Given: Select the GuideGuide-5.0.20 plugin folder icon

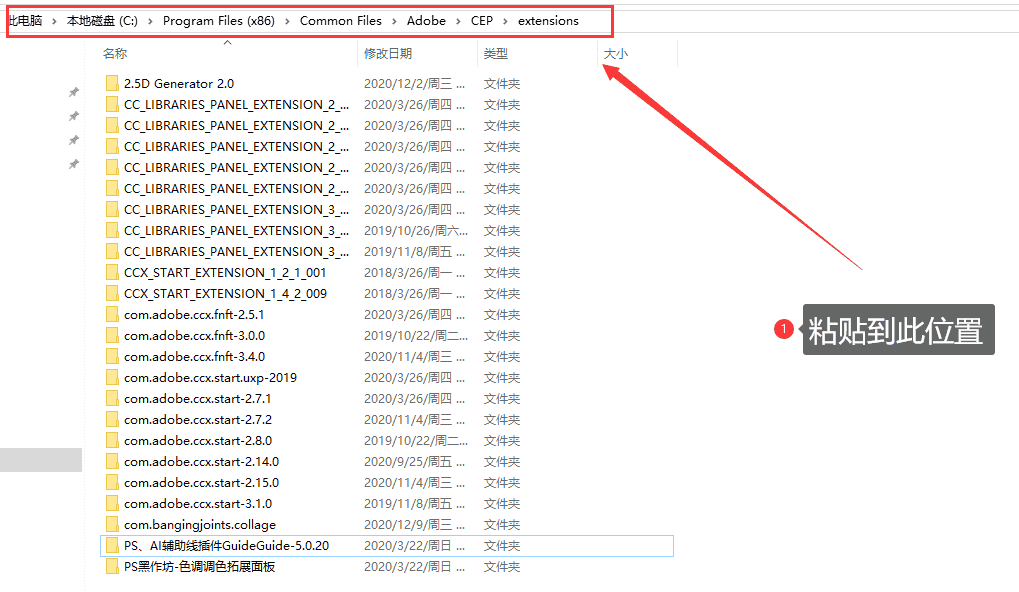Looking at the screenshot, I should tap(112, 545).
